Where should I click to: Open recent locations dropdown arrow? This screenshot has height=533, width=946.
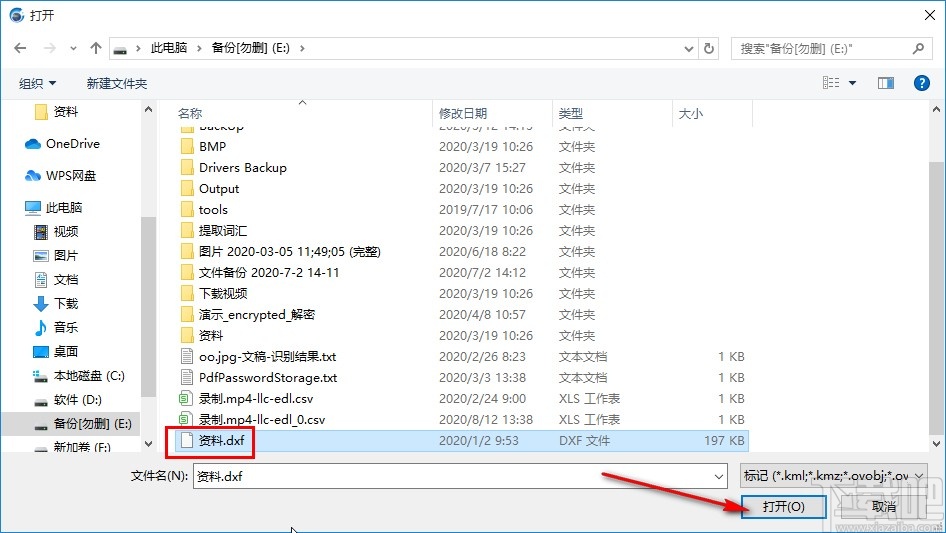[x=73, y=49]
